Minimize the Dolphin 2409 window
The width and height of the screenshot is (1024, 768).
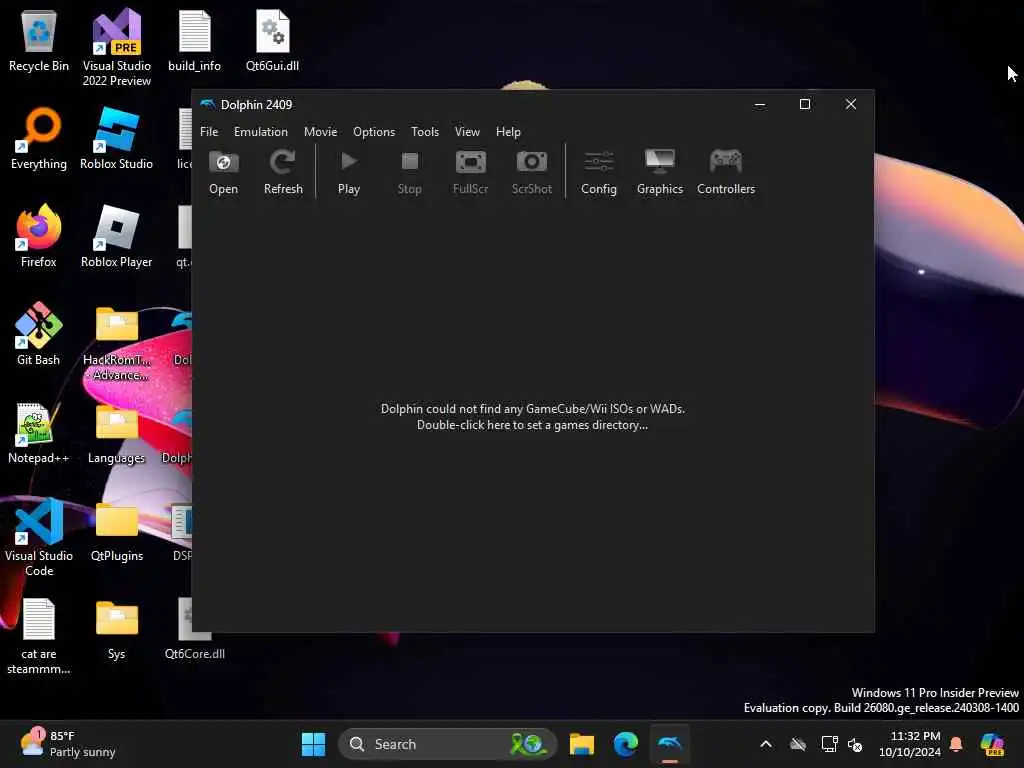[760, 104]
